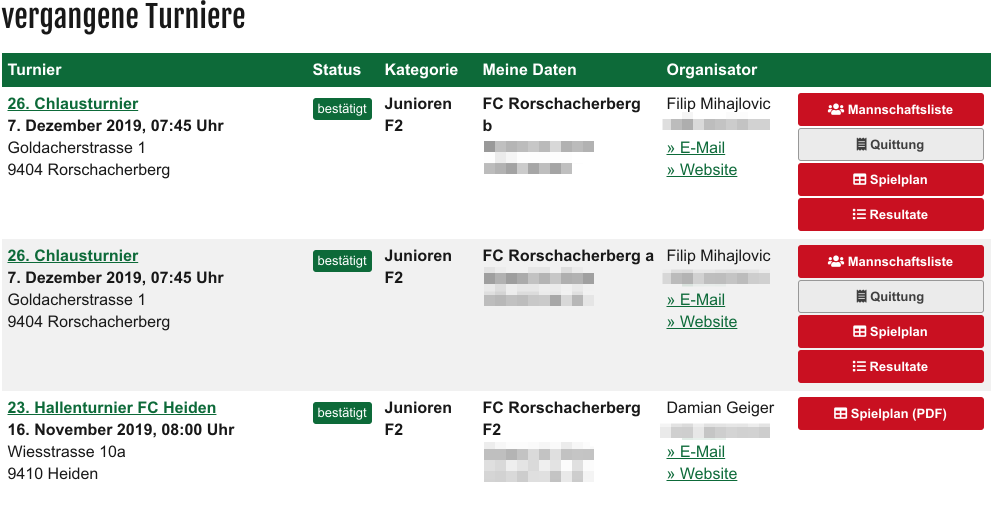
Task: View Resultate for FC Rorschacherberg a
Action: pos(890,367)
